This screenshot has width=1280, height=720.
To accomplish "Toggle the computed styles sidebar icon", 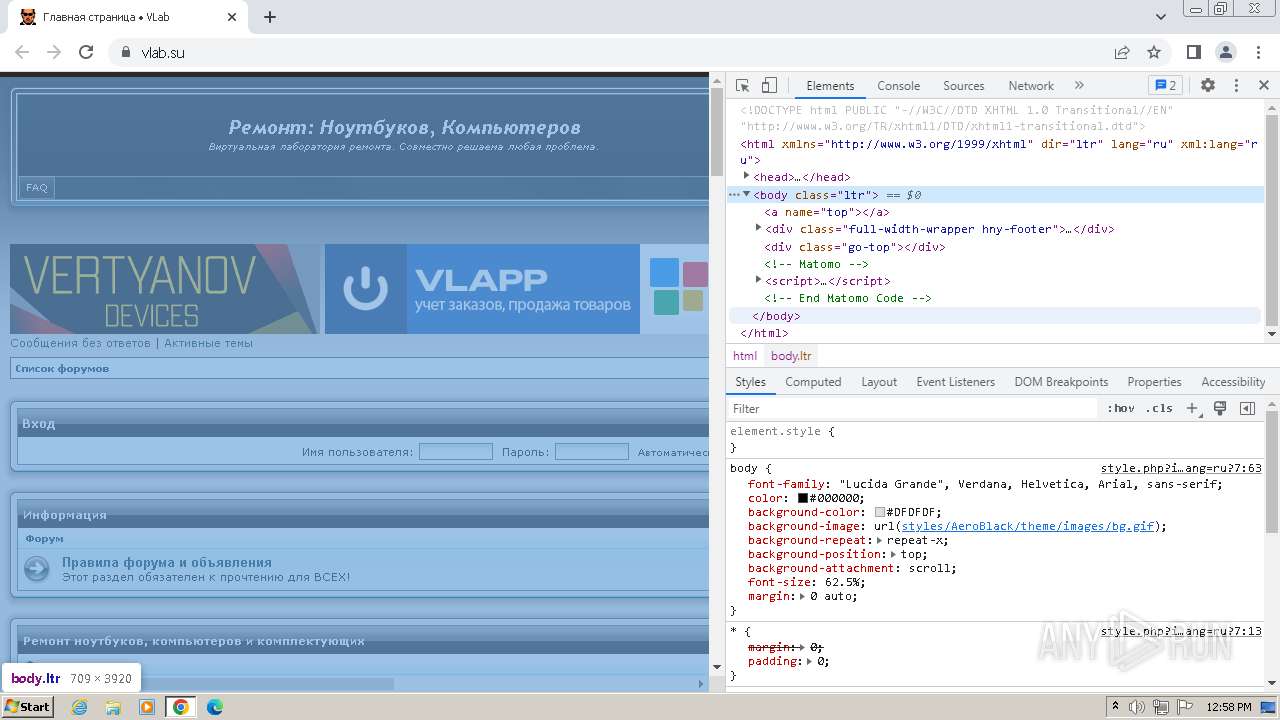I will click(1247, 409).
